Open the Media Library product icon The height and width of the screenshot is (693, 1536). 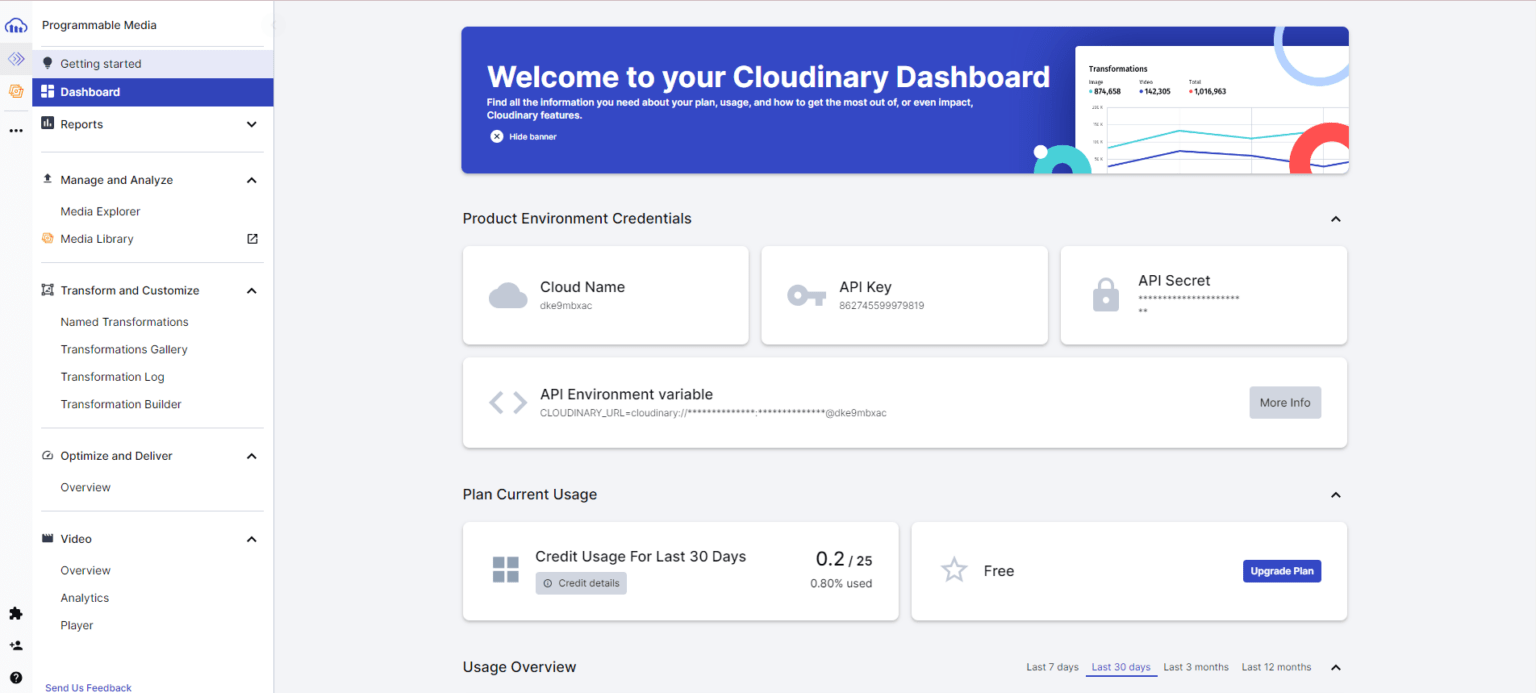point(15,90)
